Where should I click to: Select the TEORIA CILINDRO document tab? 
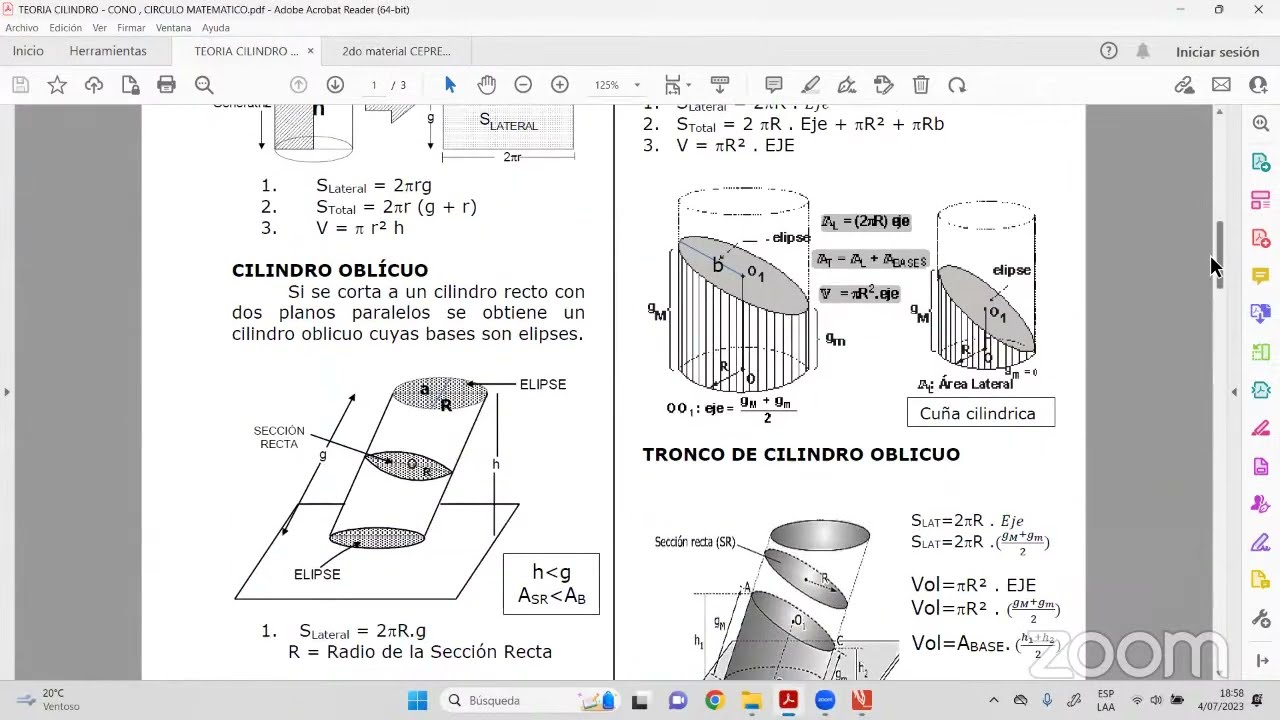(x=246, y=51)
